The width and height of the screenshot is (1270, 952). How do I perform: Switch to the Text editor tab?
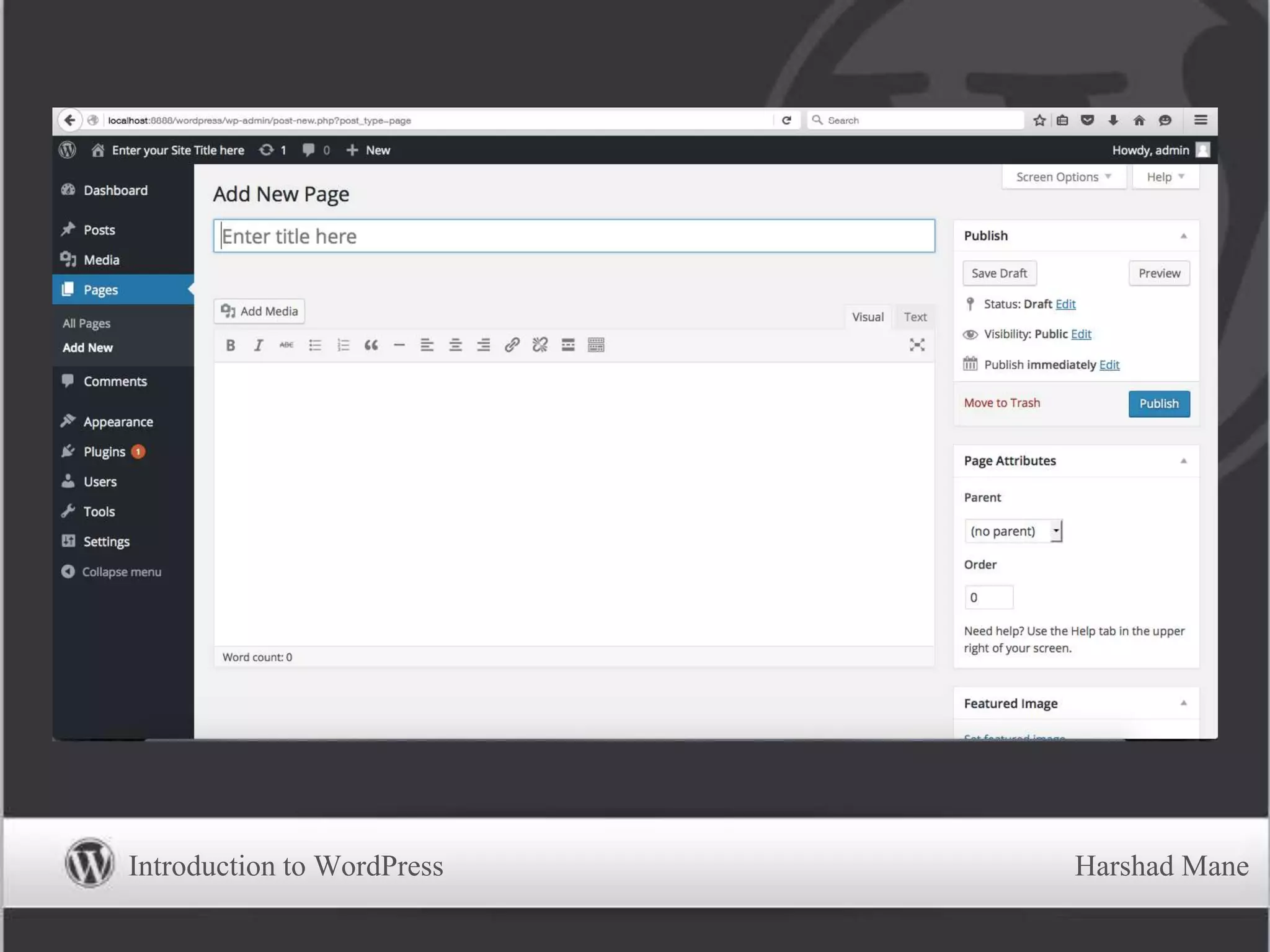pyautogui.click(x=915, y=317)
